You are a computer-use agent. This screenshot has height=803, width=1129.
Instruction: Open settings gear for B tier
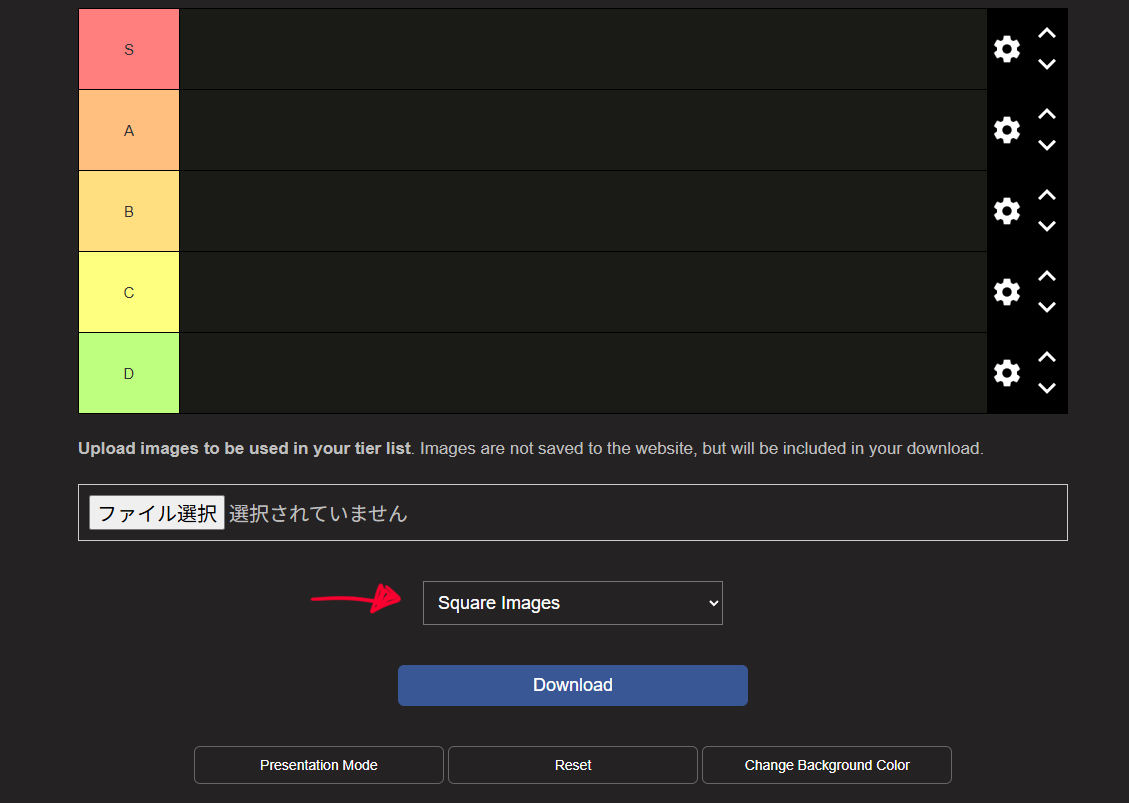[x=1006, y=211]
